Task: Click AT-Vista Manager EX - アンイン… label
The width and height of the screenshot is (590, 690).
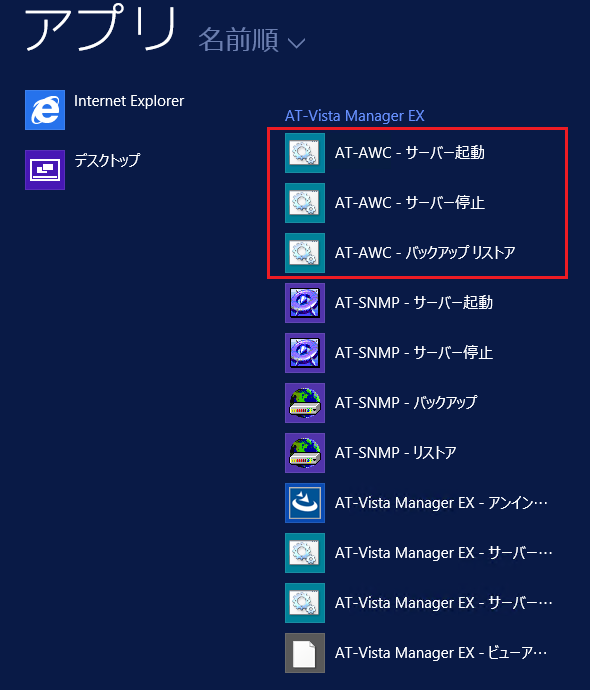Action: (441, 503)
